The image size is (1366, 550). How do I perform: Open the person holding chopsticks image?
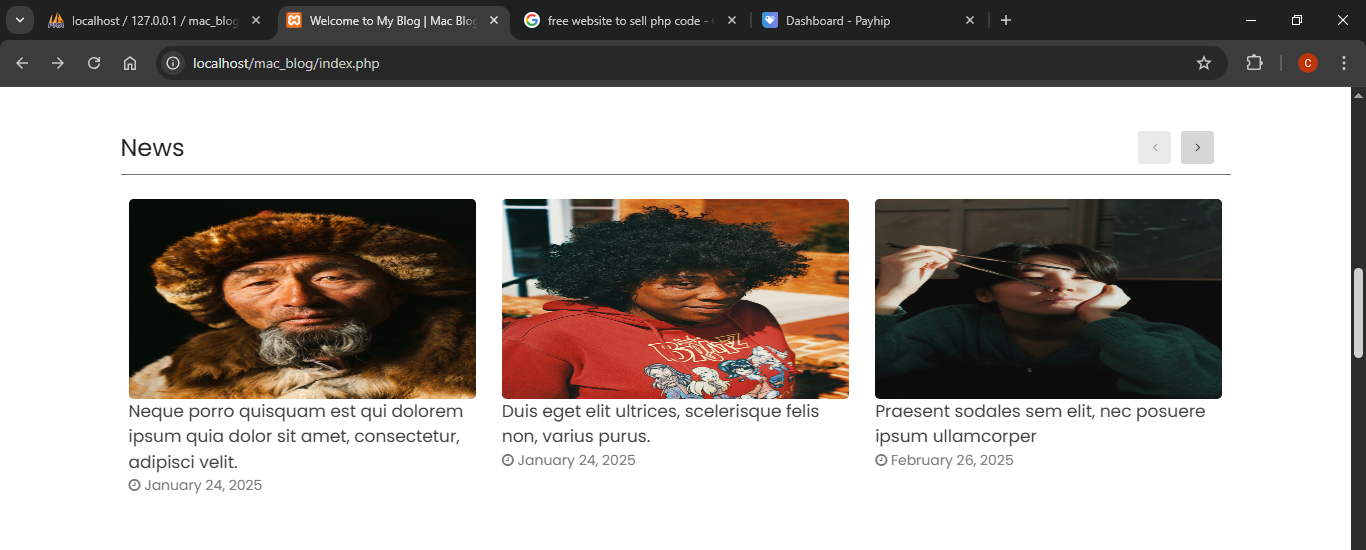(x=1048, y=299)
